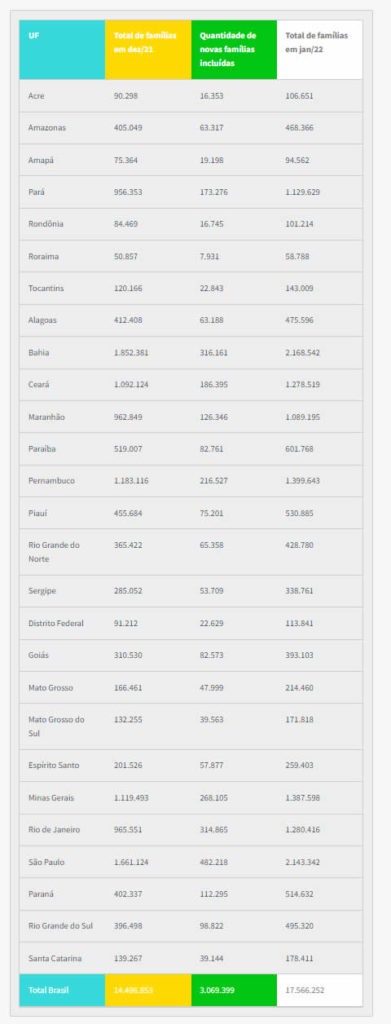Click the Acre row label
This screenshot has width=391, height=1024.
pos(37,95)
